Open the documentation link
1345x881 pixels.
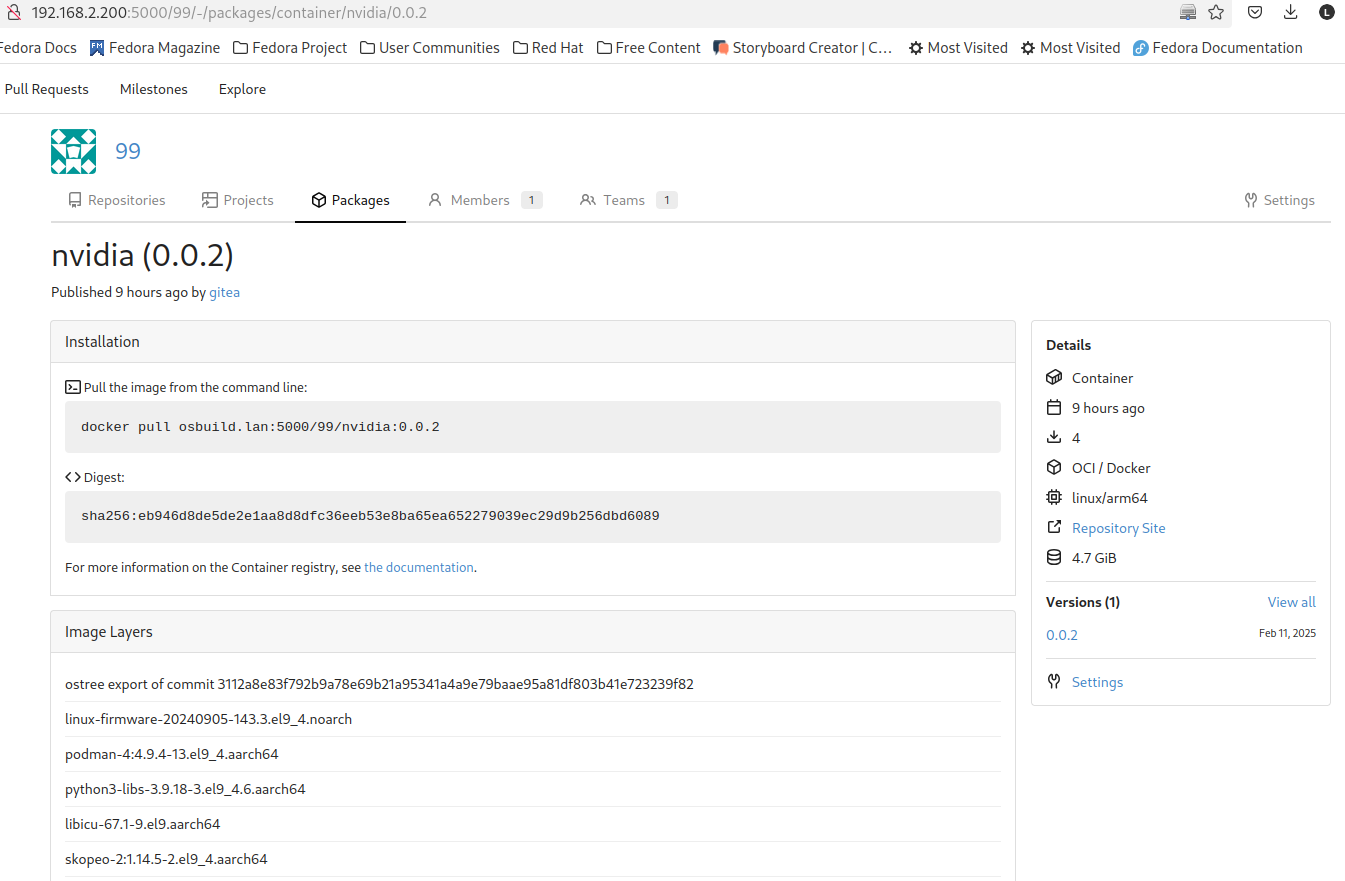click(x=419, y=567)
